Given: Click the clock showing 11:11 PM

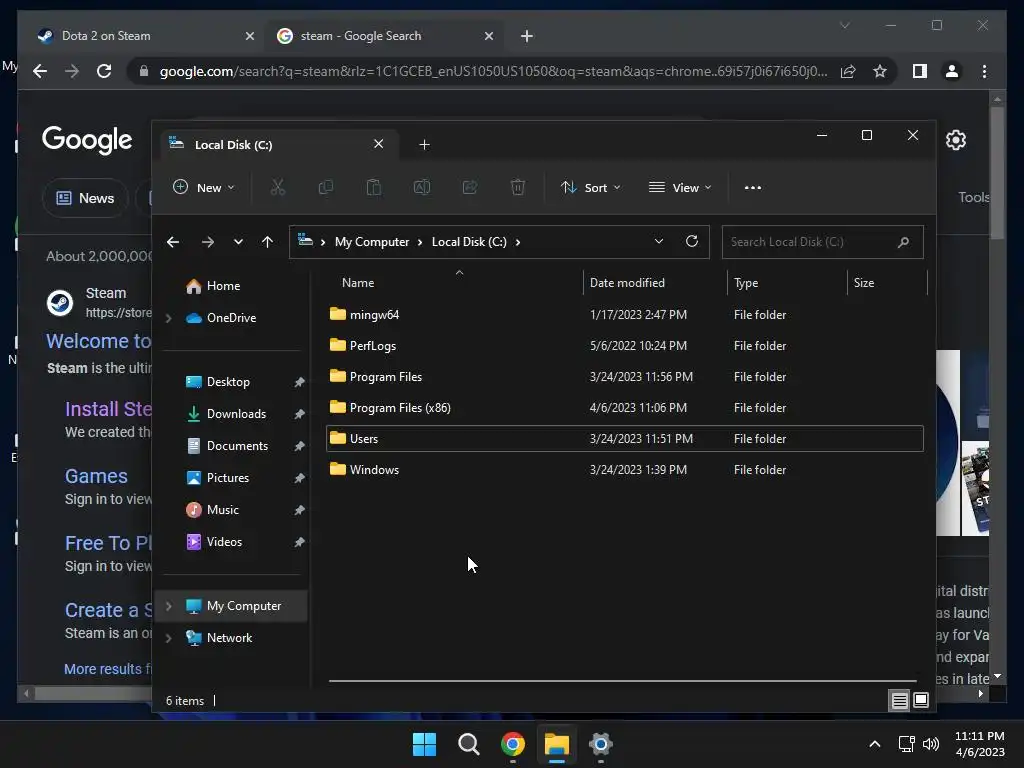Looking at the screenshot, I should pyautogui.click(x=979, y=736).
